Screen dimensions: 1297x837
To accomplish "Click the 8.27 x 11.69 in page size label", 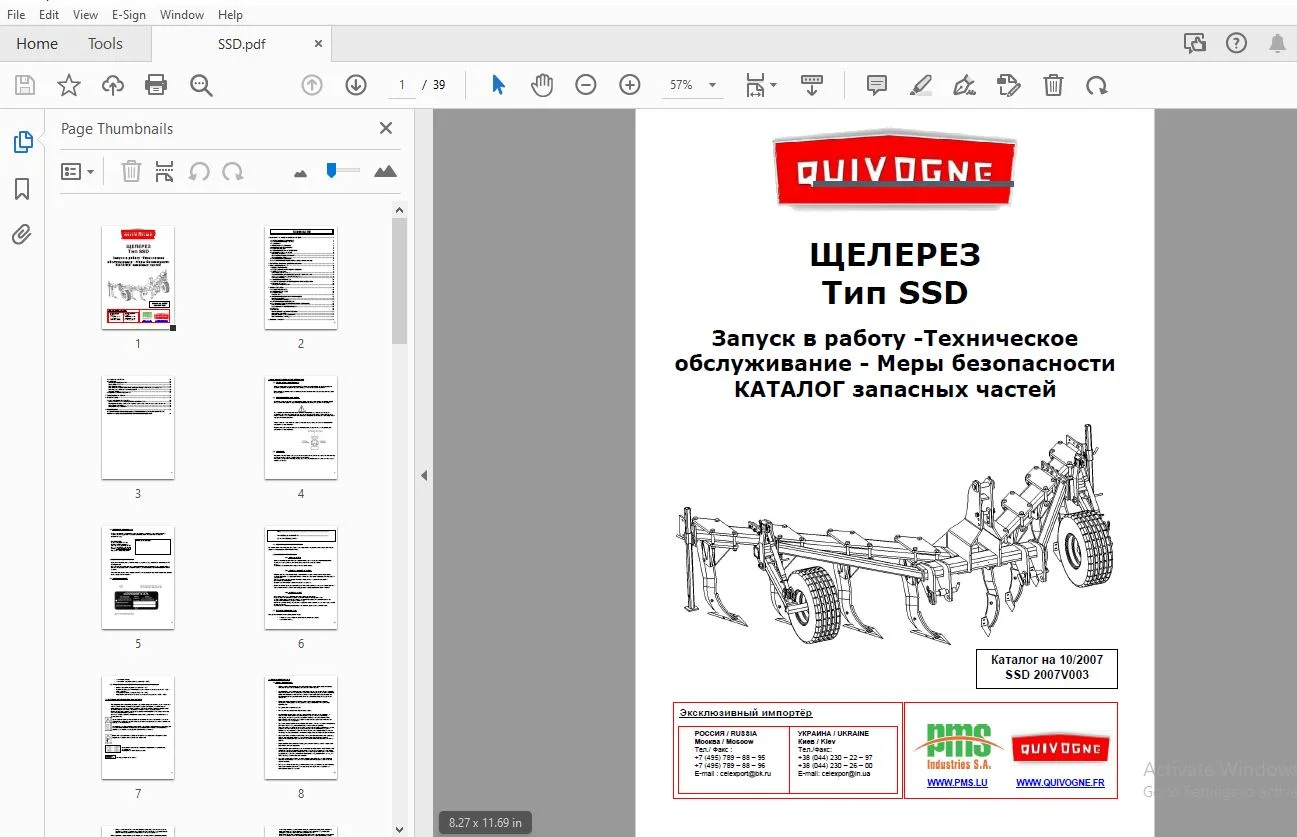I will (x=485, y=823).
